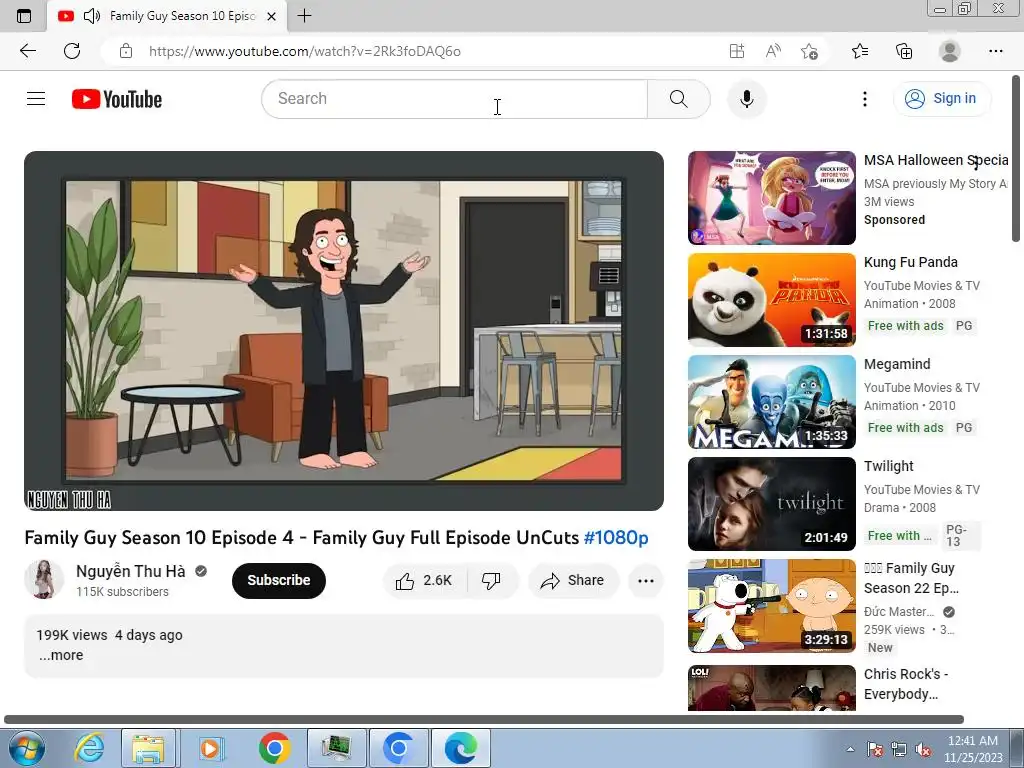
Task: Open the Favorites list
Action: click(x=860, y=51)
